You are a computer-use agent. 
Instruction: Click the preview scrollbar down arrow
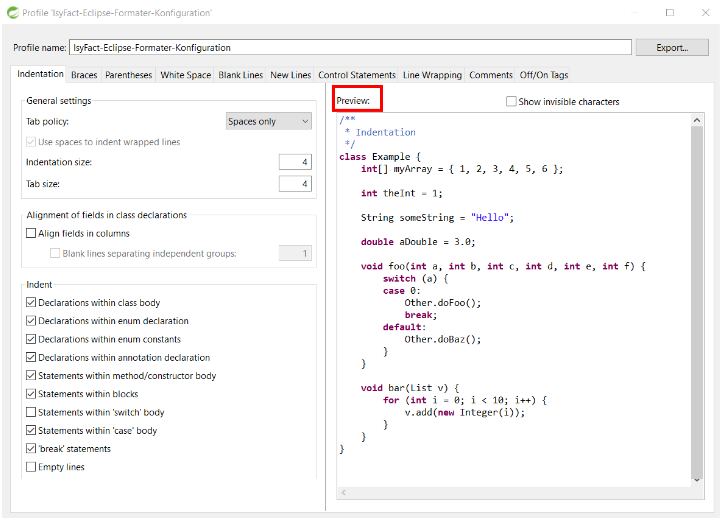coord(697,480)
